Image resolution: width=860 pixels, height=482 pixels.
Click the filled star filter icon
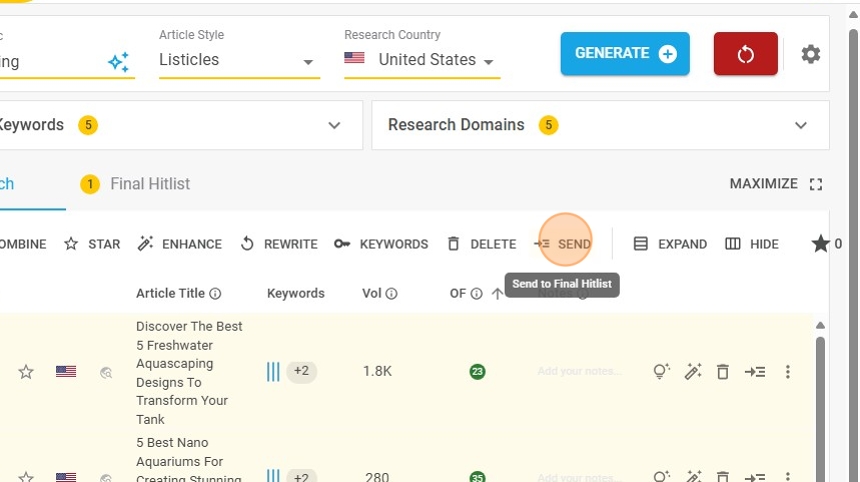pos(820,244)
